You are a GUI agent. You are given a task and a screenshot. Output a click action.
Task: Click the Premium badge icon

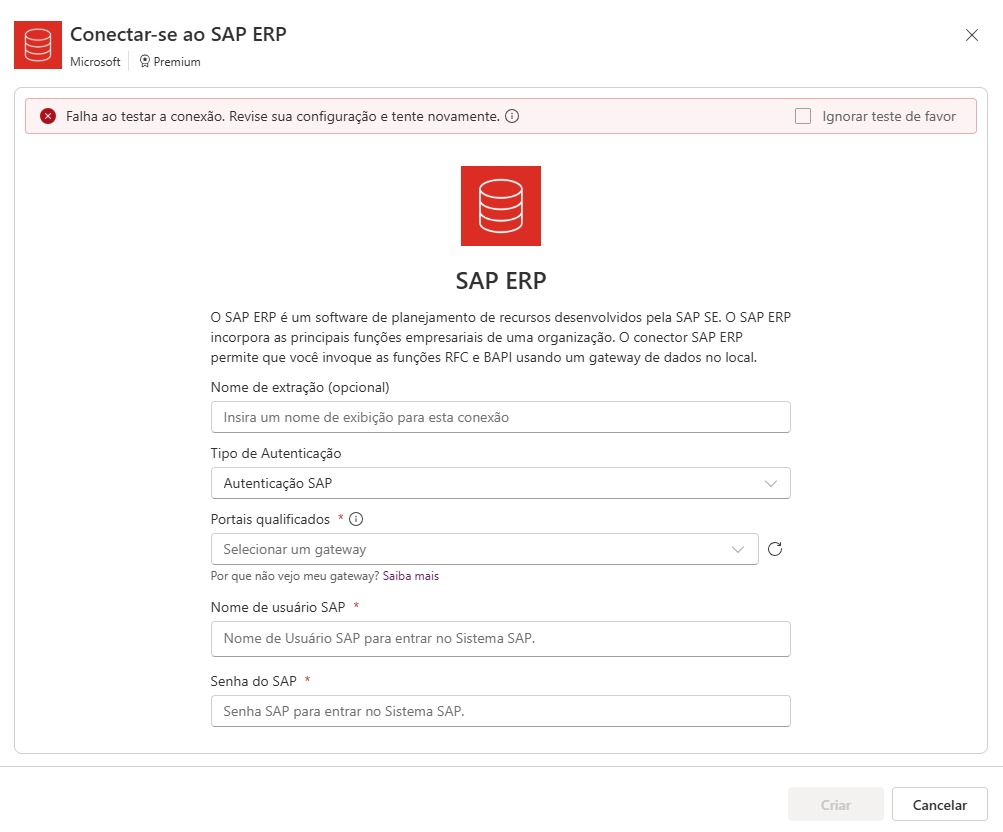point(145,61)
